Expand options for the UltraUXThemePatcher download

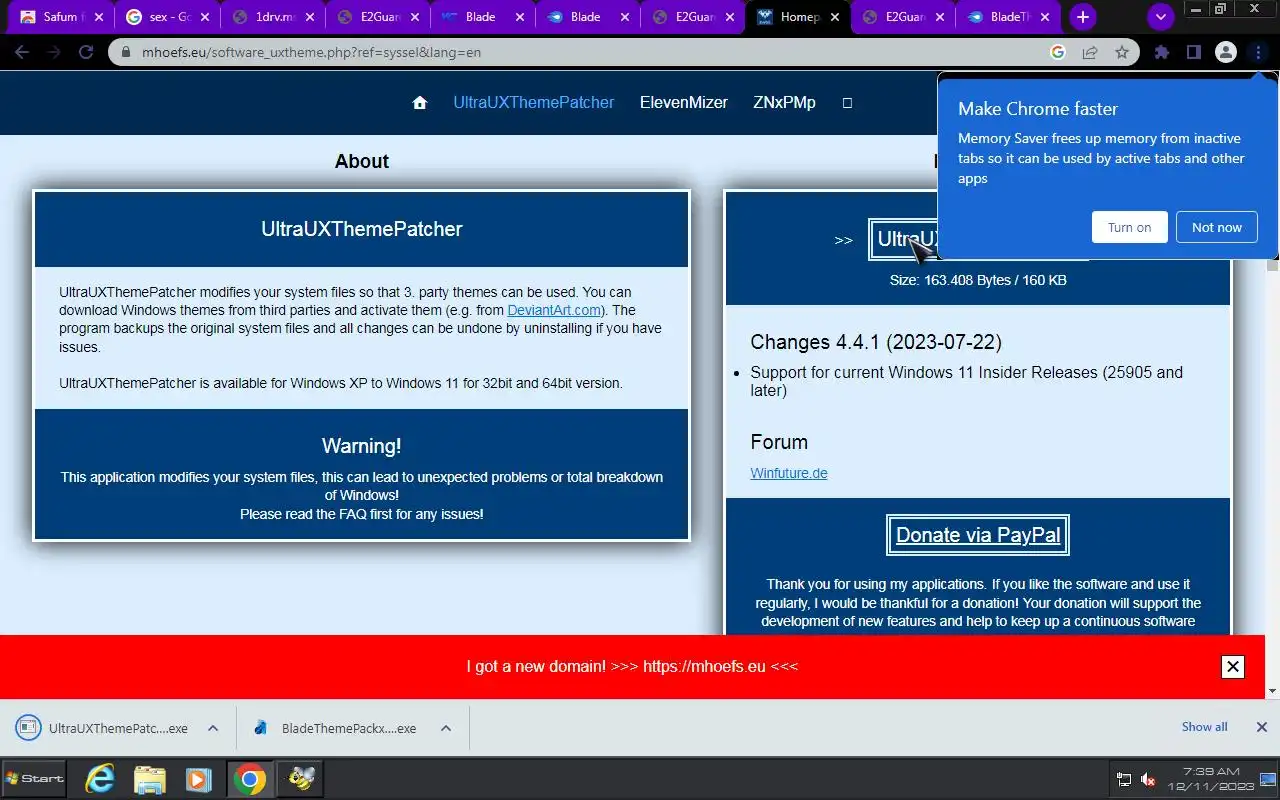click(213, 728)
